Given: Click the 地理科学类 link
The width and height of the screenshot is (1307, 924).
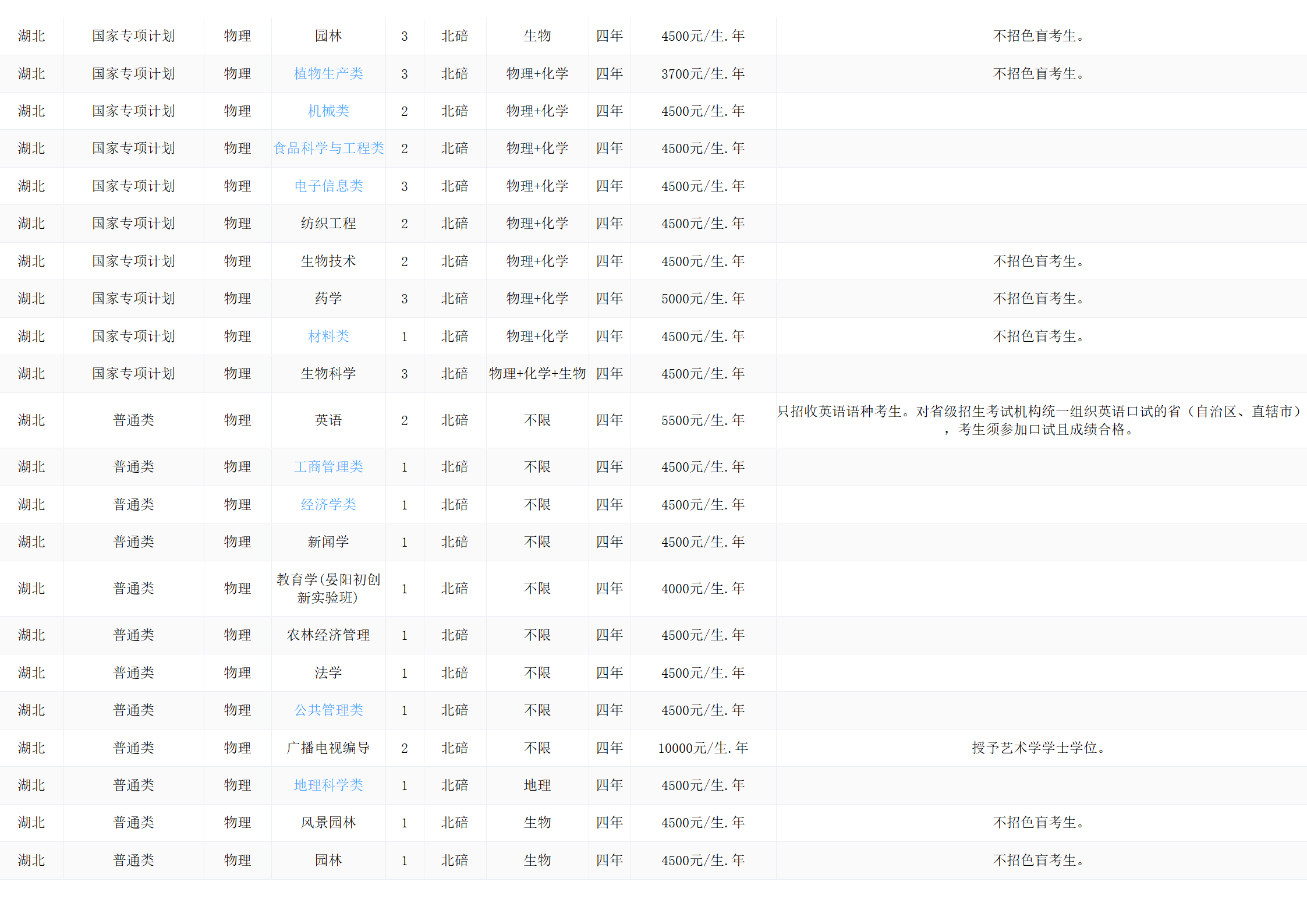Looking at the screenshot, I should [328, 785].
